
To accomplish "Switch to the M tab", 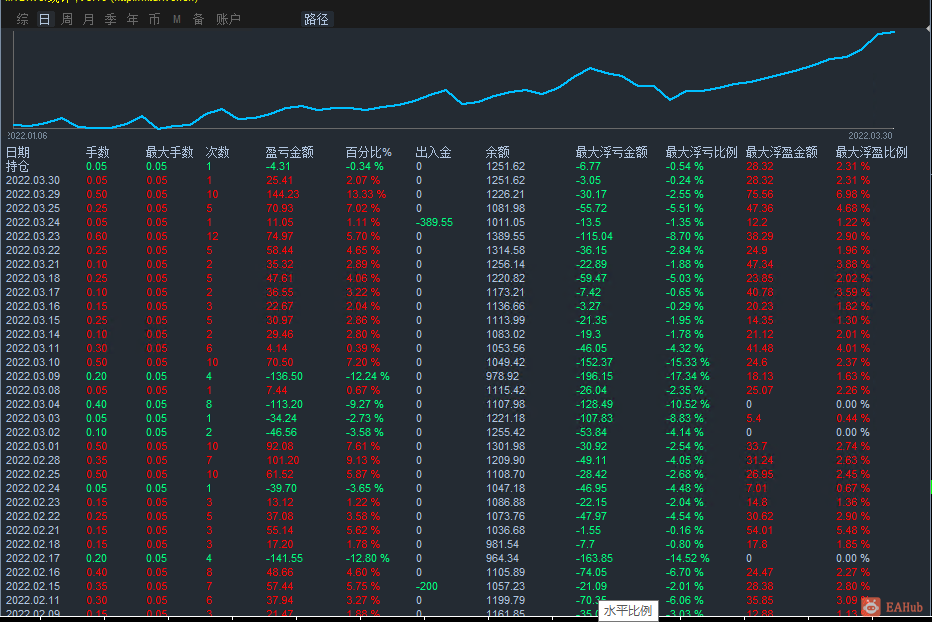I will tap(177, 19).
